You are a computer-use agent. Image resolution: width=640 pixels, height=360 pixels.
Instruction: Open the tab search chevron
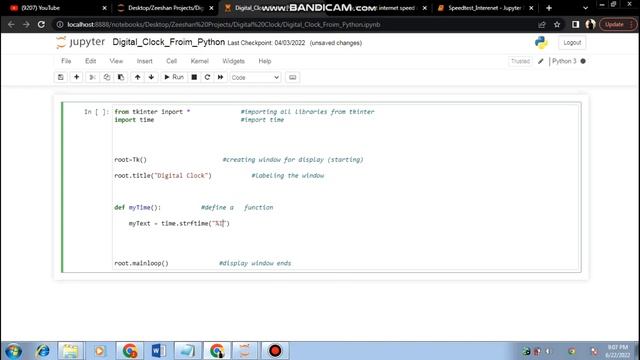[x=586, y=8]
